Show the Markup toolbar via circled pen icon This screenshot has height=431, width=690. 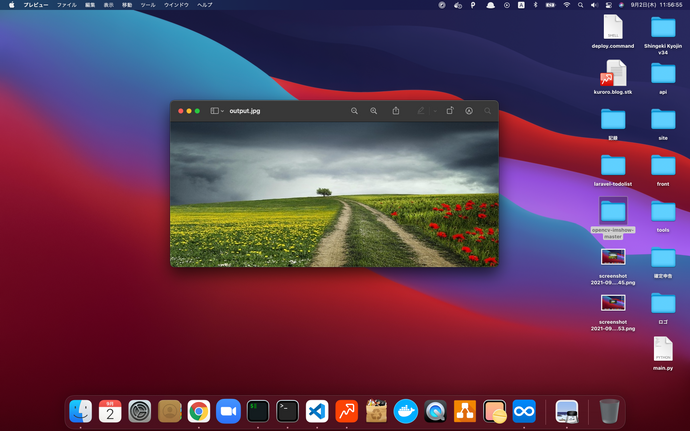pos(469,111)
